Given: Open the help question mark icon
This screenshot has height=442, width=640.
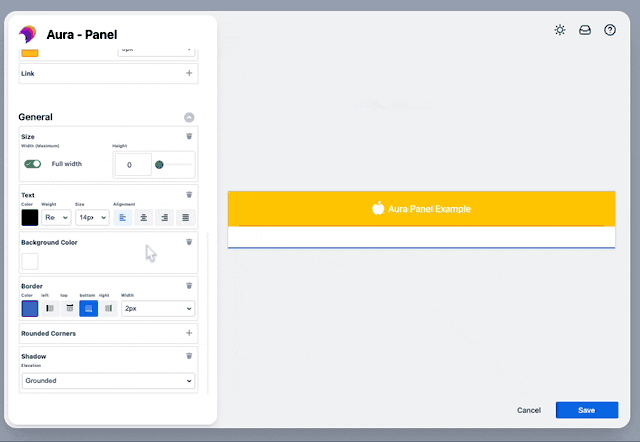Looking at the screenshot, I should (x=610, y=30).
